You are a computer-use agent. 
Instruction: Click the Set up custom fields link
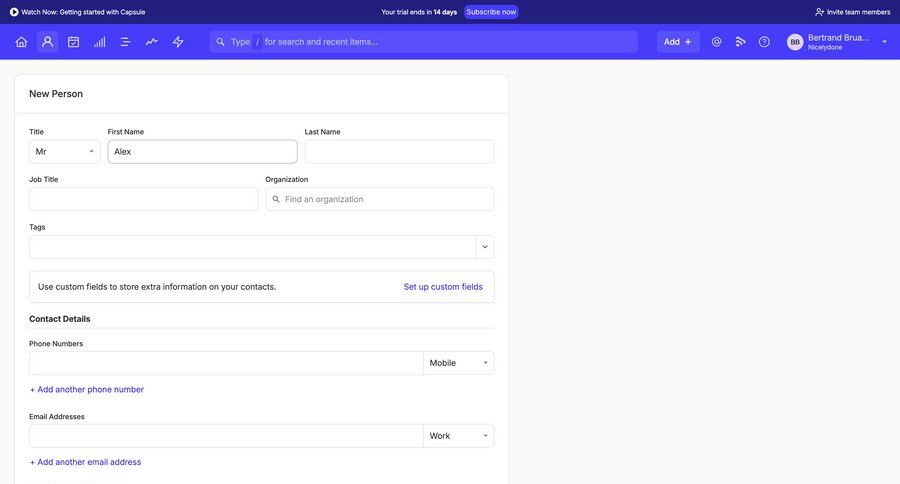[443, 287]
